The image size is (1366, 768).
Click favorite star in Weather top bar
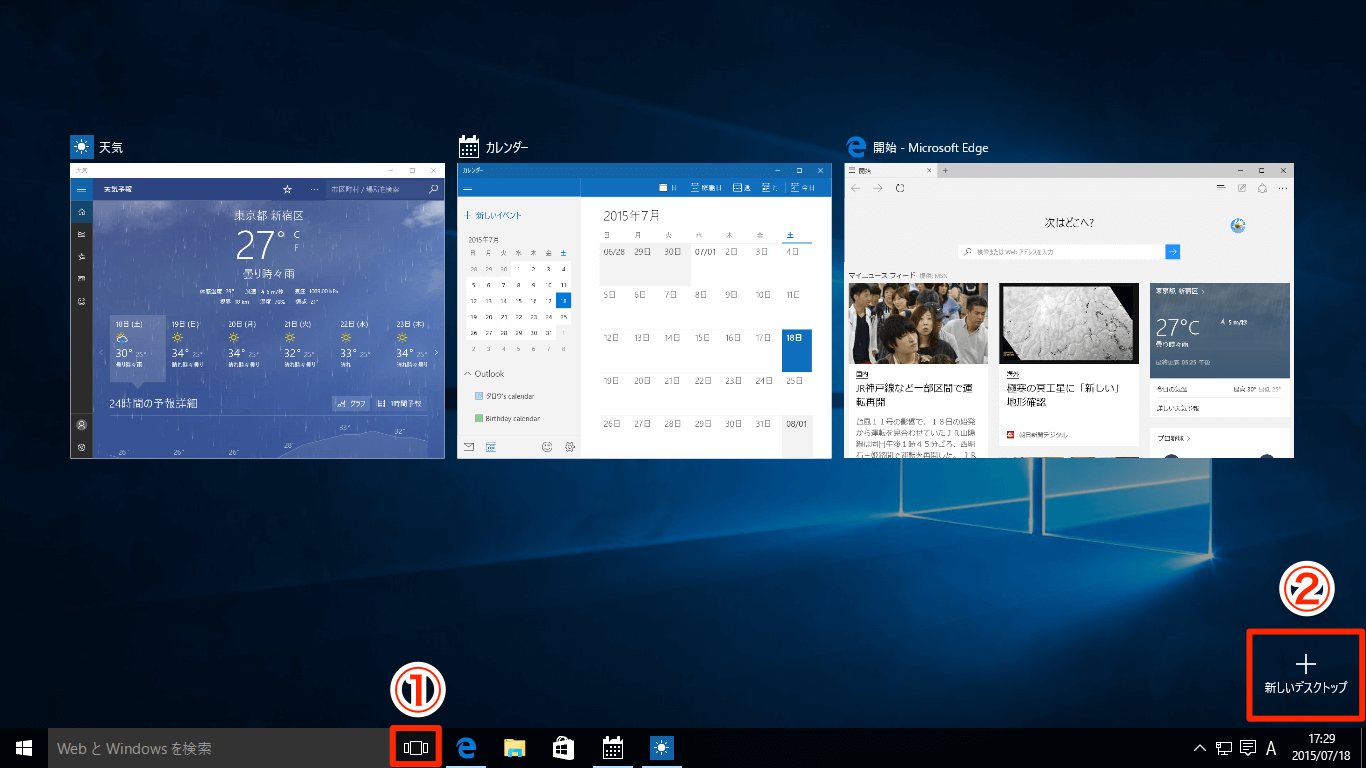point(288,189)
